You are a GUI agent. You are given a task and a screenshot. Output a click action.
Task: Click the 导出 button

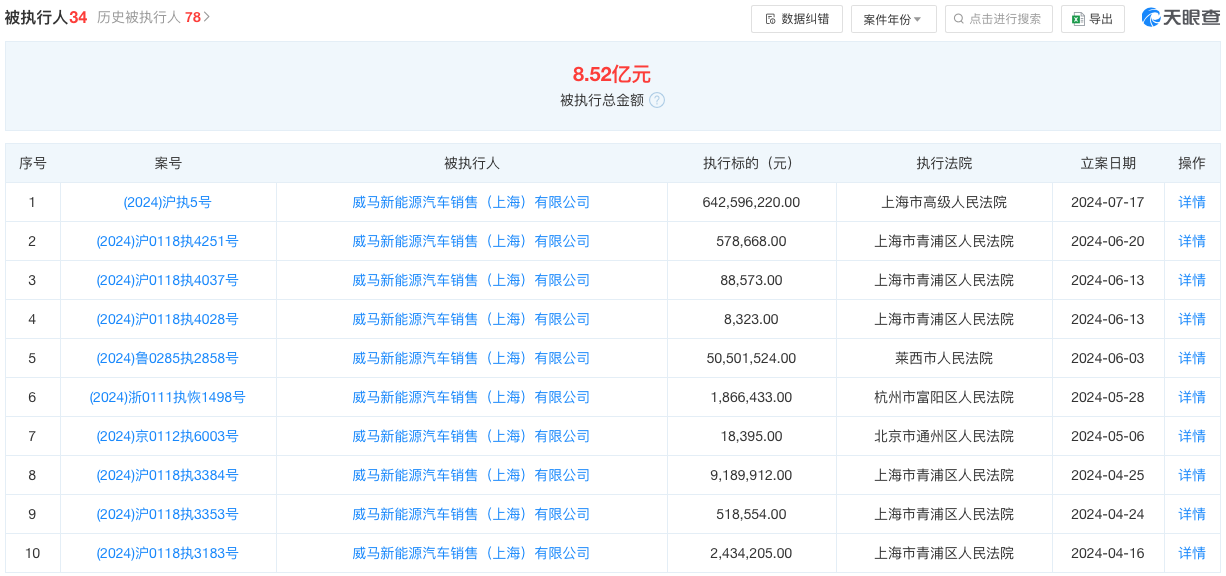[x=1092, y=19]
